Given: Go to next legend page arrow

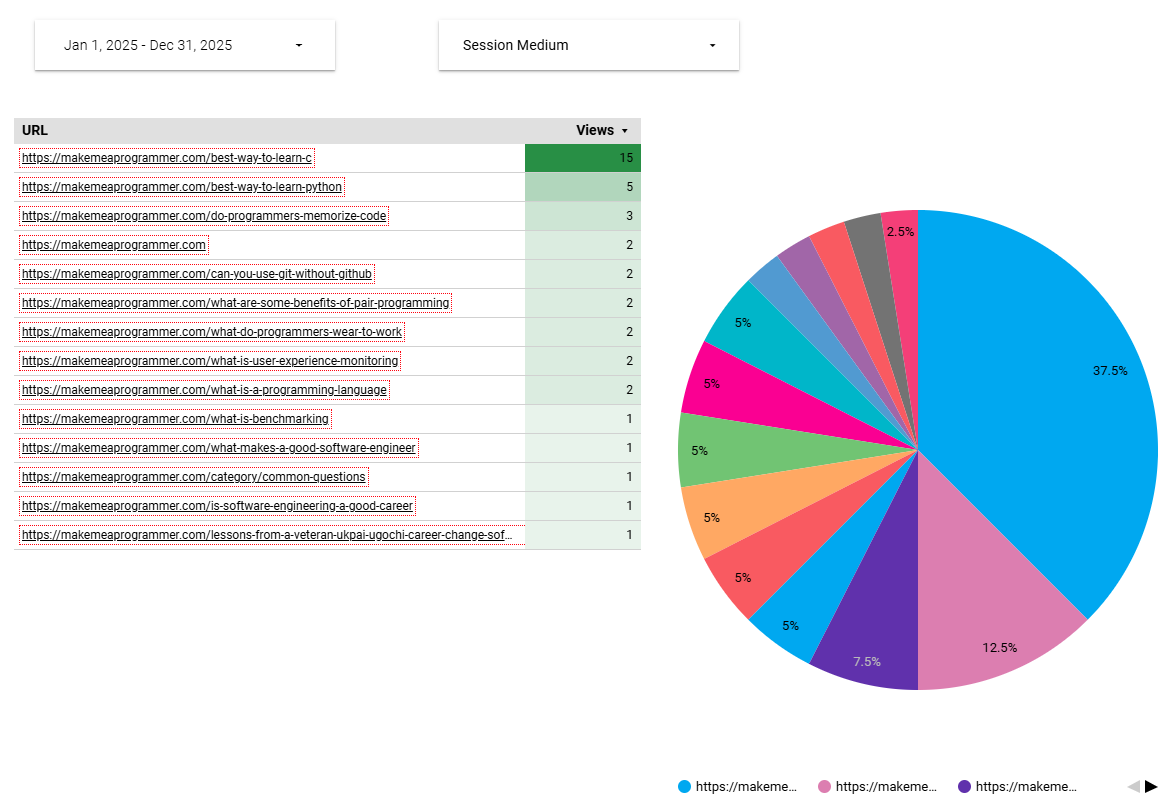Looking at the screenshot, I should 1151,787.
